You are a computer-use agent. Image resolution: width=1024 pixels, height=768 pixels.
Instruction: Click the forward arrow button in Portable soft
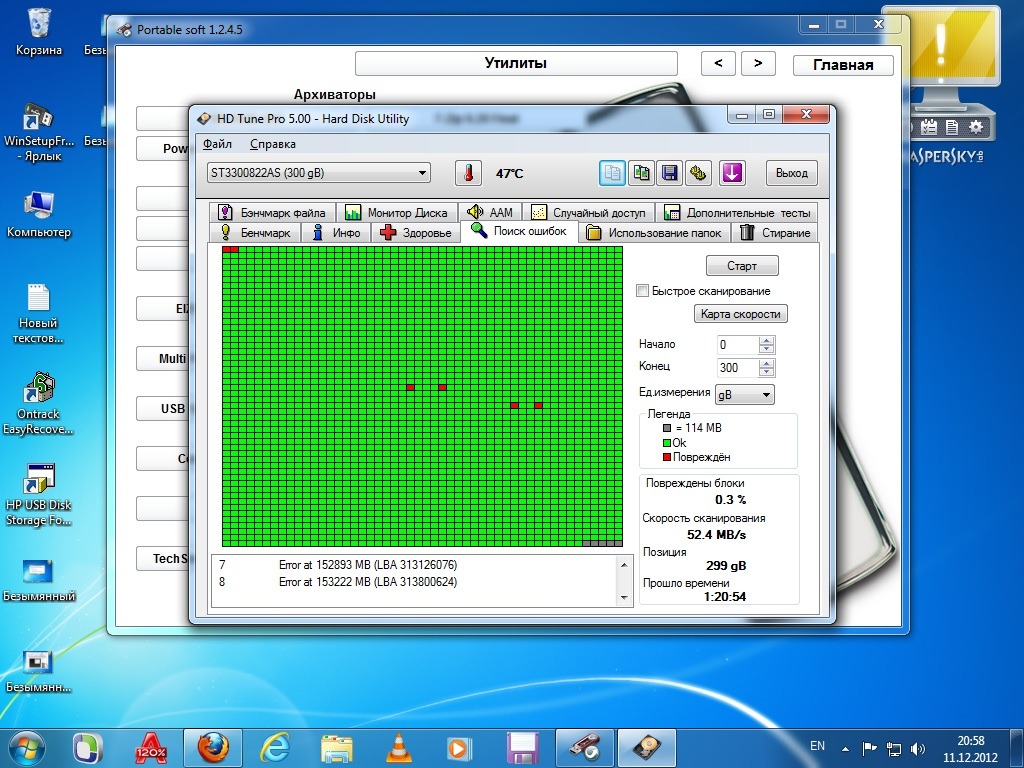(x=758, y=63)
